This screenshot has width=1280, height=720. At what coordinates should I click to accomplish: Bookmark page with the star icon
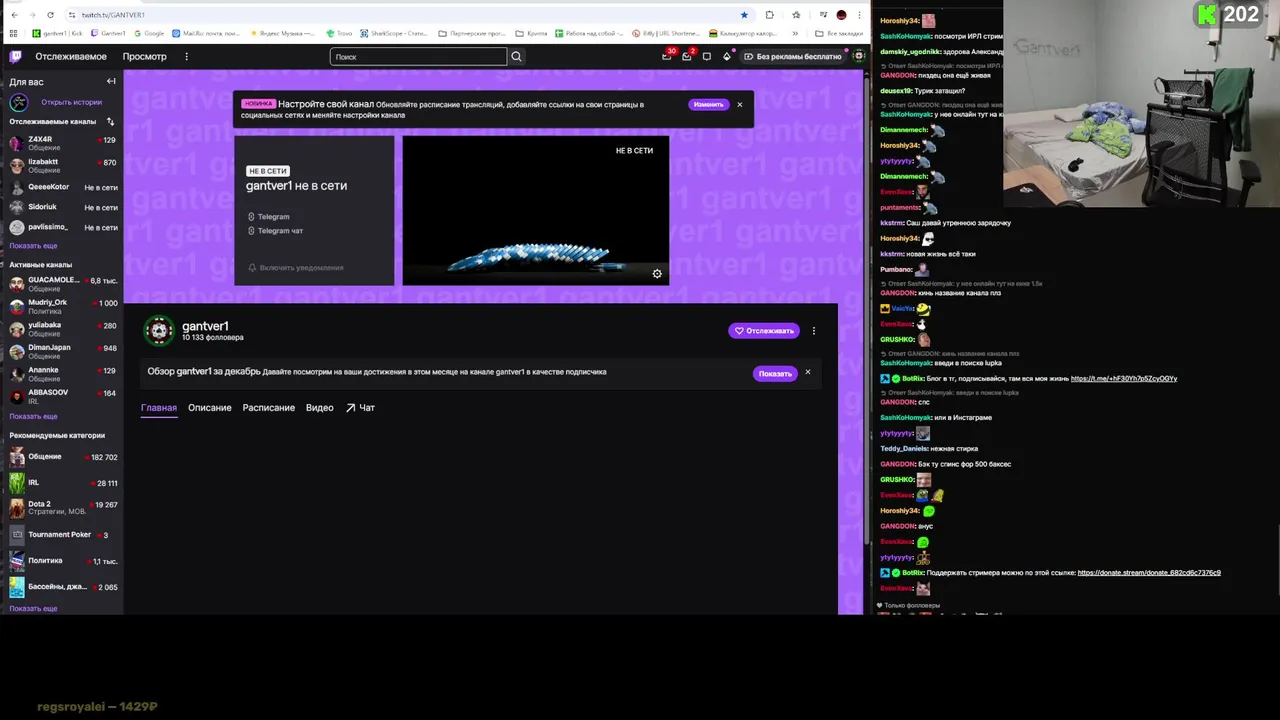(744, 15)
